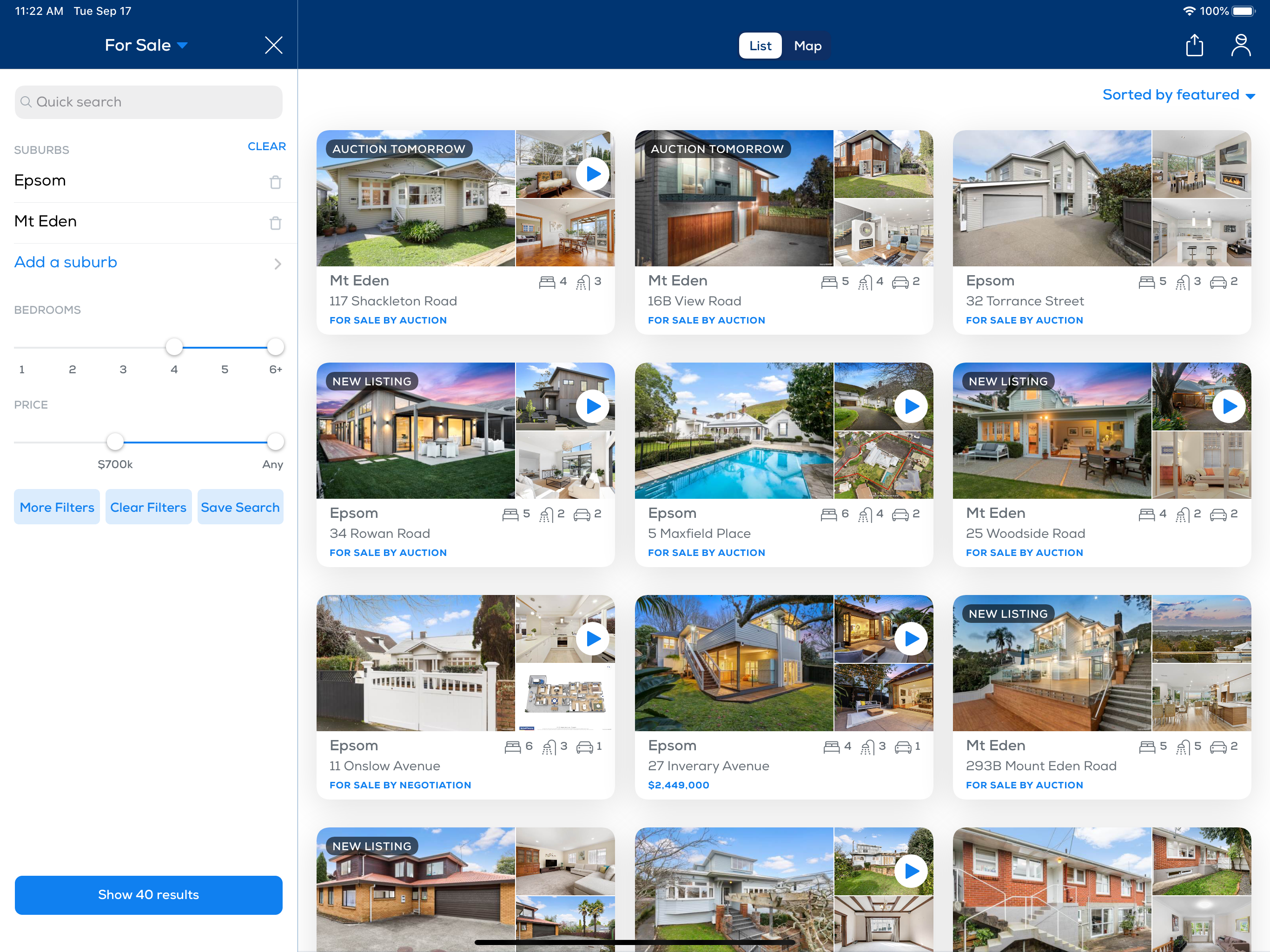Select the price minimum slider handle at $700k
The height and width of the screenshot is (952, 1270).
115,442
